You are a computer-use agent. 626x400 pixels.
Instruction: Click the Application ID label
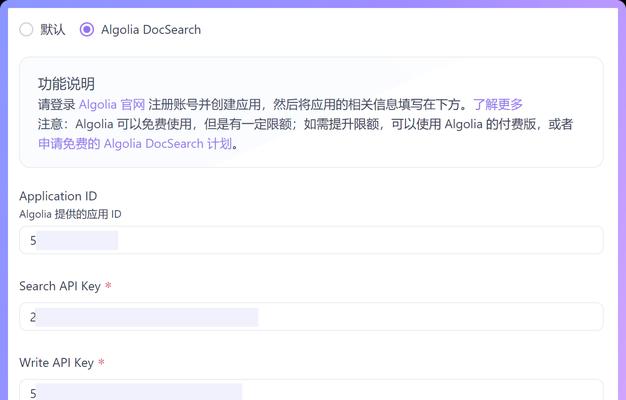[58, 196]
